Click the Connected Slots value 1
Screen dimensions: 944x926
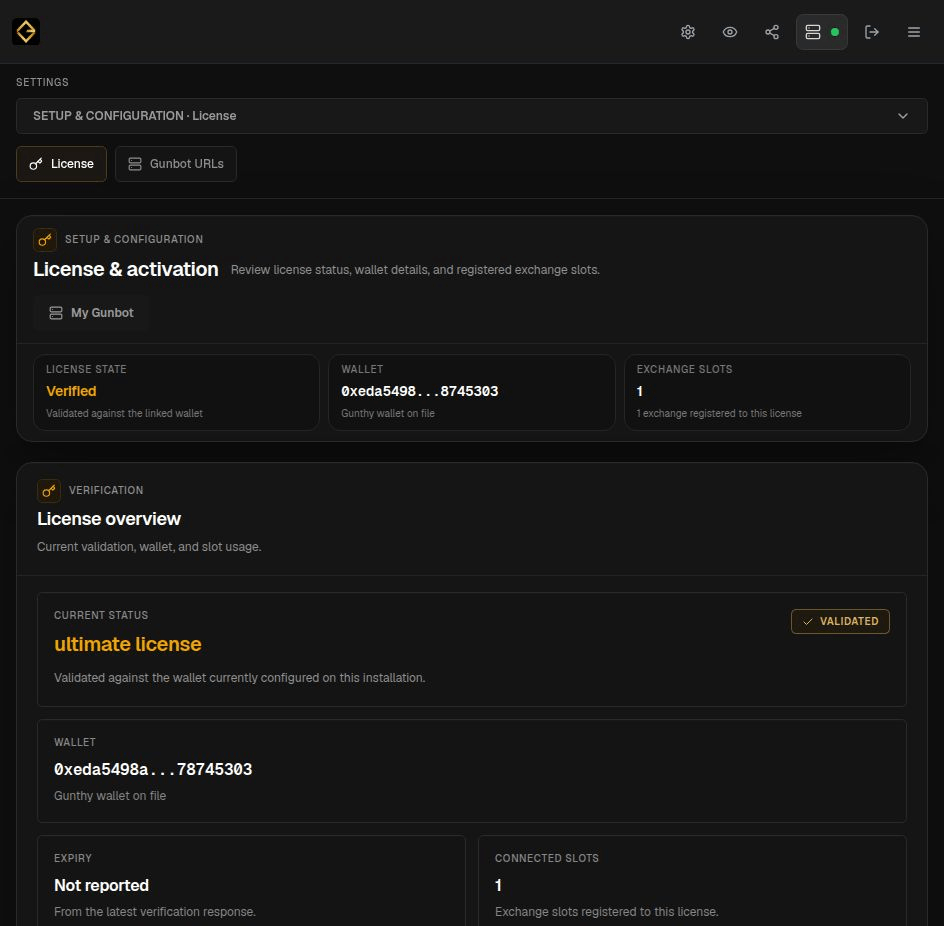(498, 886)
